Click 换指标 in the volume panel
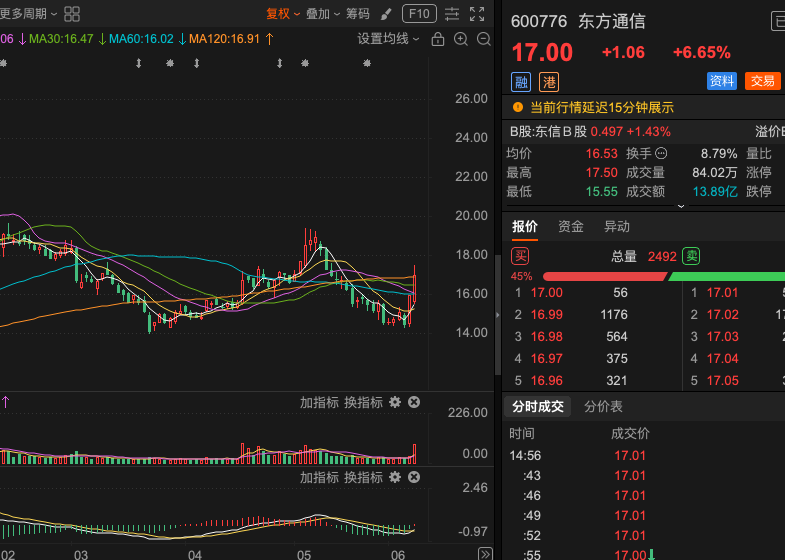 tap(363, 402)
